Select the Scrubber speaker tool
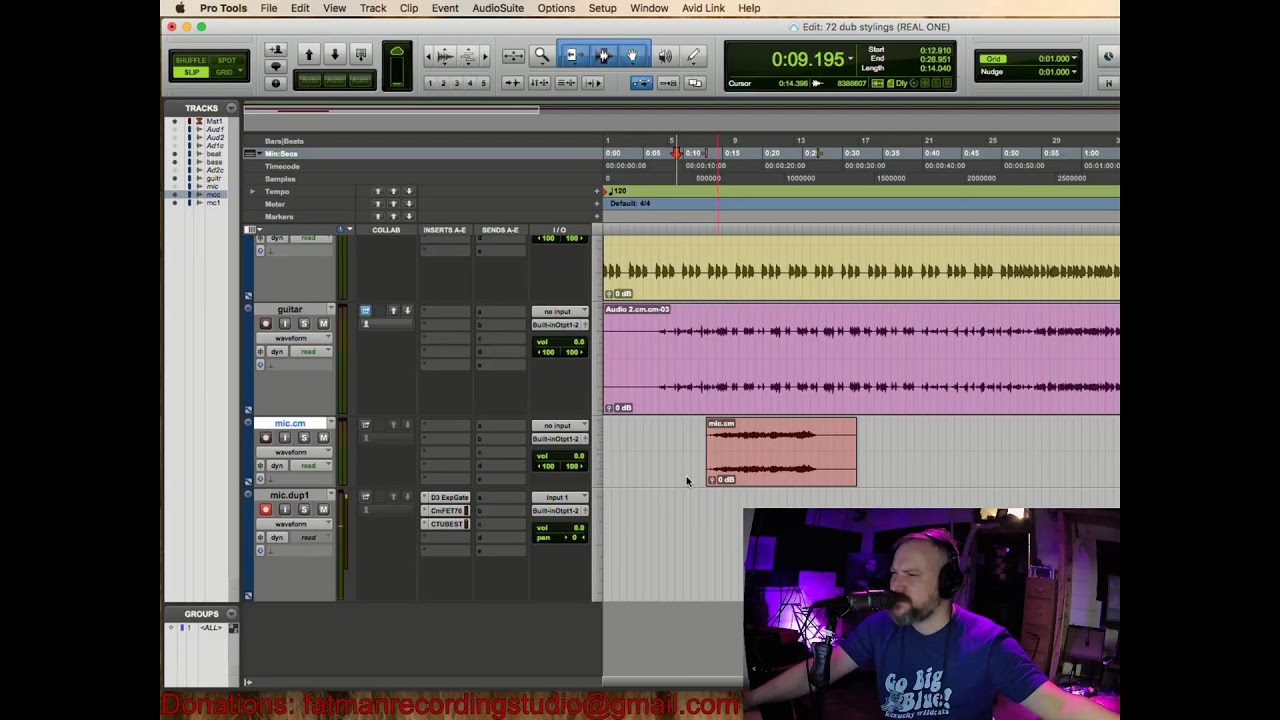 coord(665,56)
